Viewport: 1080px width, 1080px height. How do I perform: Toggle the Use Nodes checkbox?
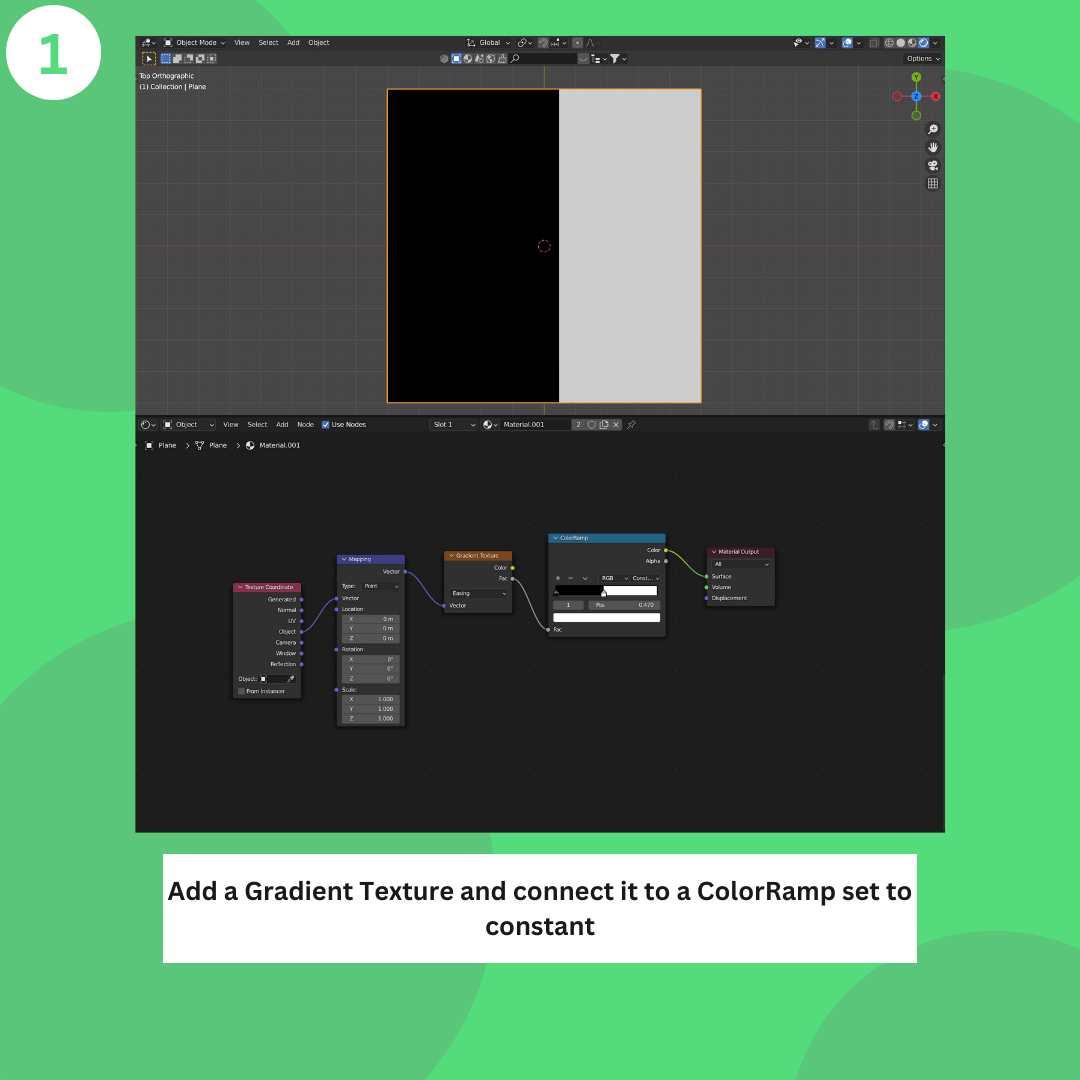[x=325, y=424]
